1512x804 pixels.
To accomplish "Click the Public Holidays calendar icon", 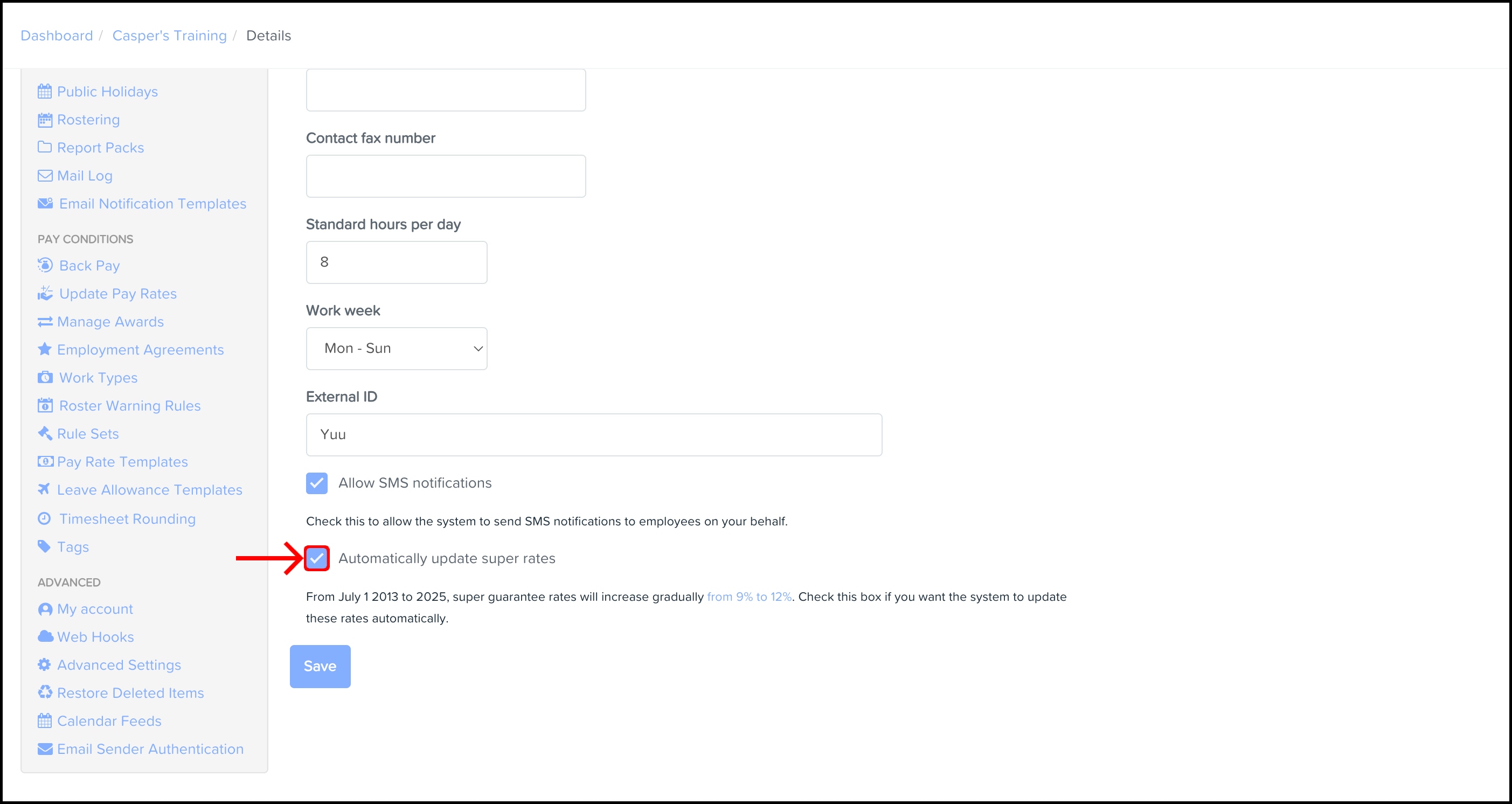I will [45, 92].
